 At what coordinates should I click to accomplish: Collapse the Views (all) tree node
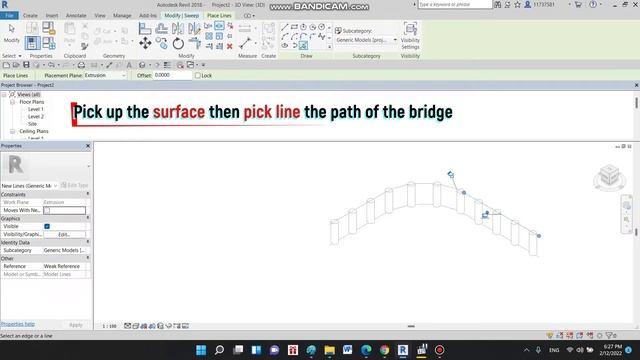[4, 95]
